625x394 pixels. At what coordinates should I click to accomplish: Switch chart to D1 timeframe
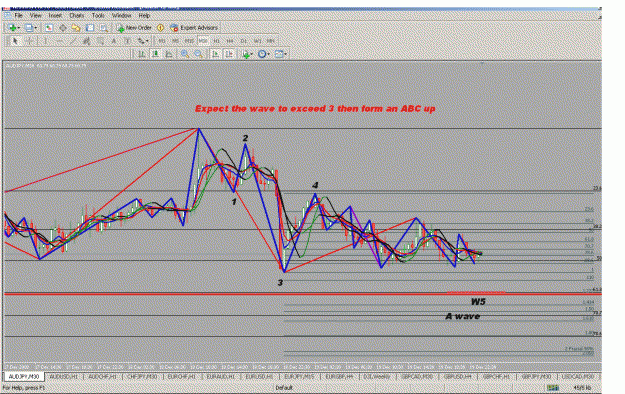244,41
